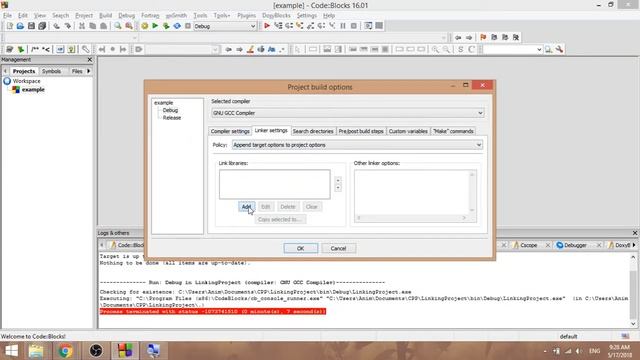Switch to the Search directories tab
The width and height of the screenshot is (640, 360).
(313, 131)
